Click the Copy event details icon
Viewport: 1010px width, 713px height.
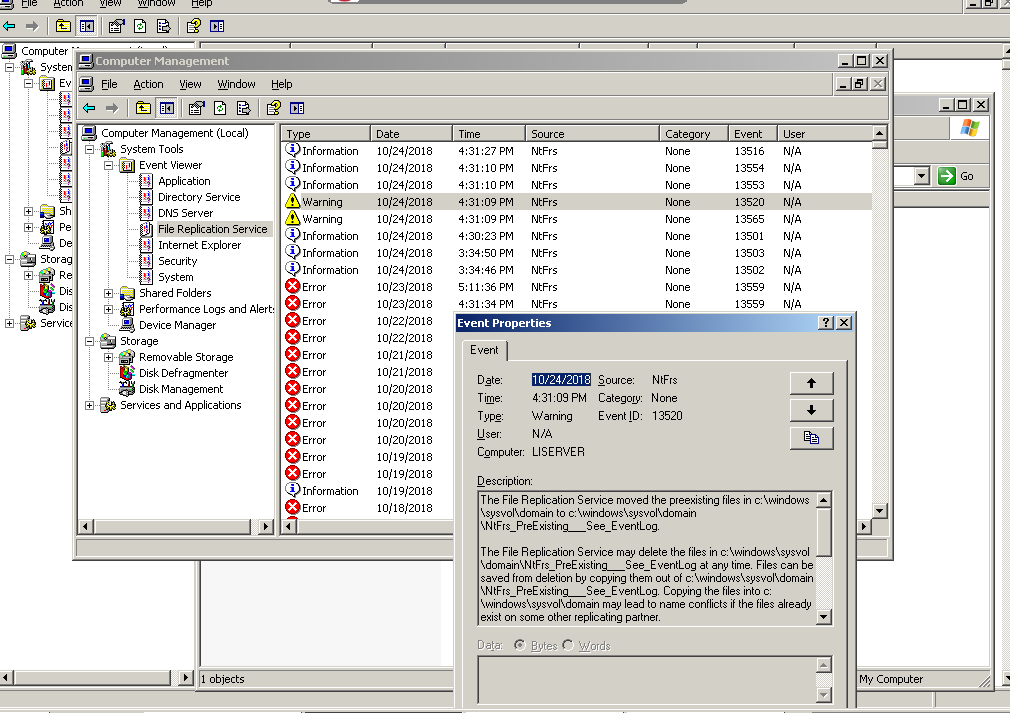pyautogui.click(x=812, y=439)
